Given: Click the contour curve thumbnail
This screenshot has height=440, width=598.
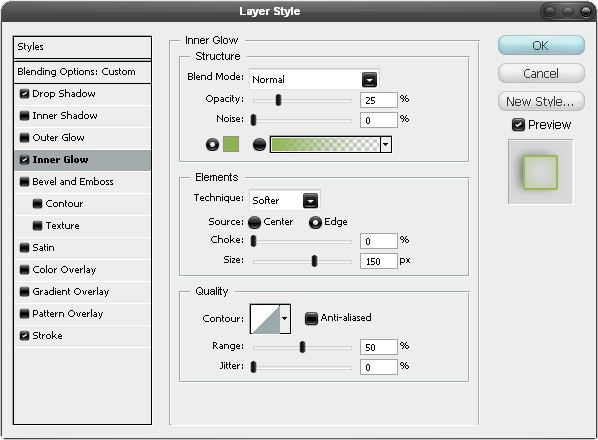Looking at the screenshot, I should (x=265, y=319).
